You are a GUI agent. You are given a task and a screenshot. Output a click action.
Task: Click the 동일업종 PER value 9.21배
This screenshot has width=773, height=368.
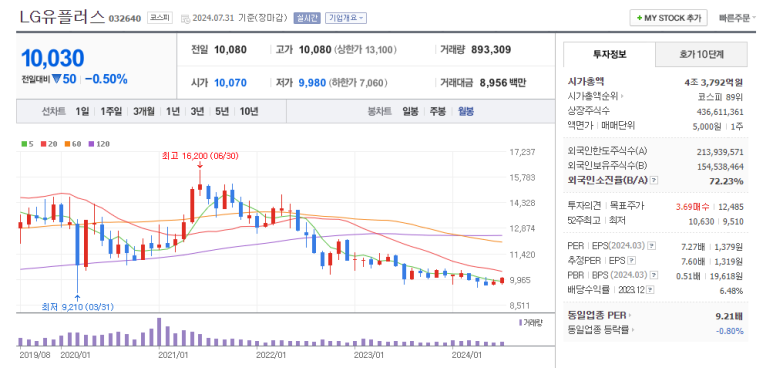point(729,315)
